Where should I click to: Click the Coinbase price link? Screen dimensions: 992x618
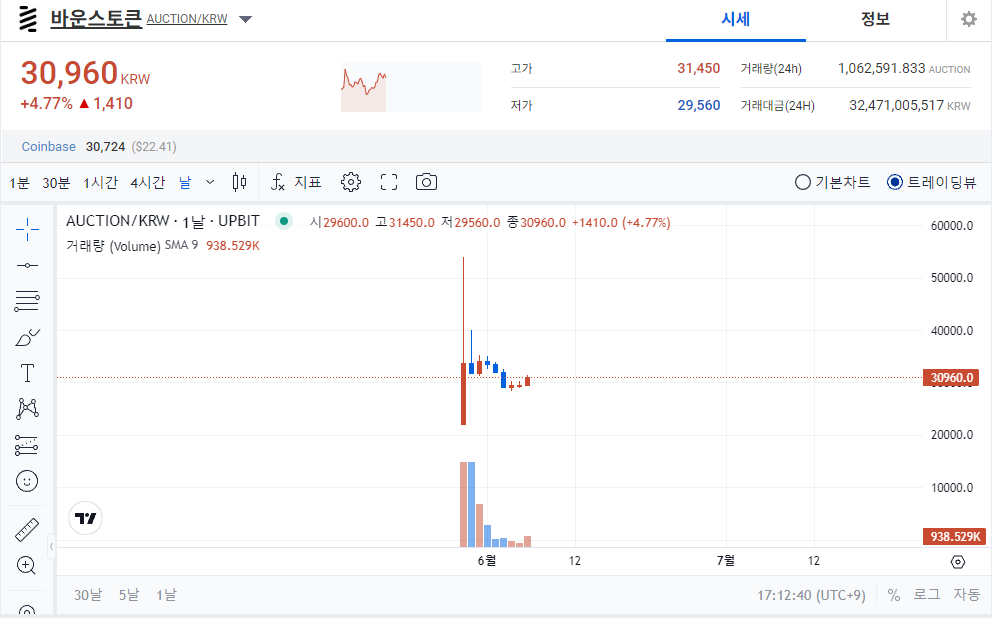pyautogui.click(x=49, y=147)
